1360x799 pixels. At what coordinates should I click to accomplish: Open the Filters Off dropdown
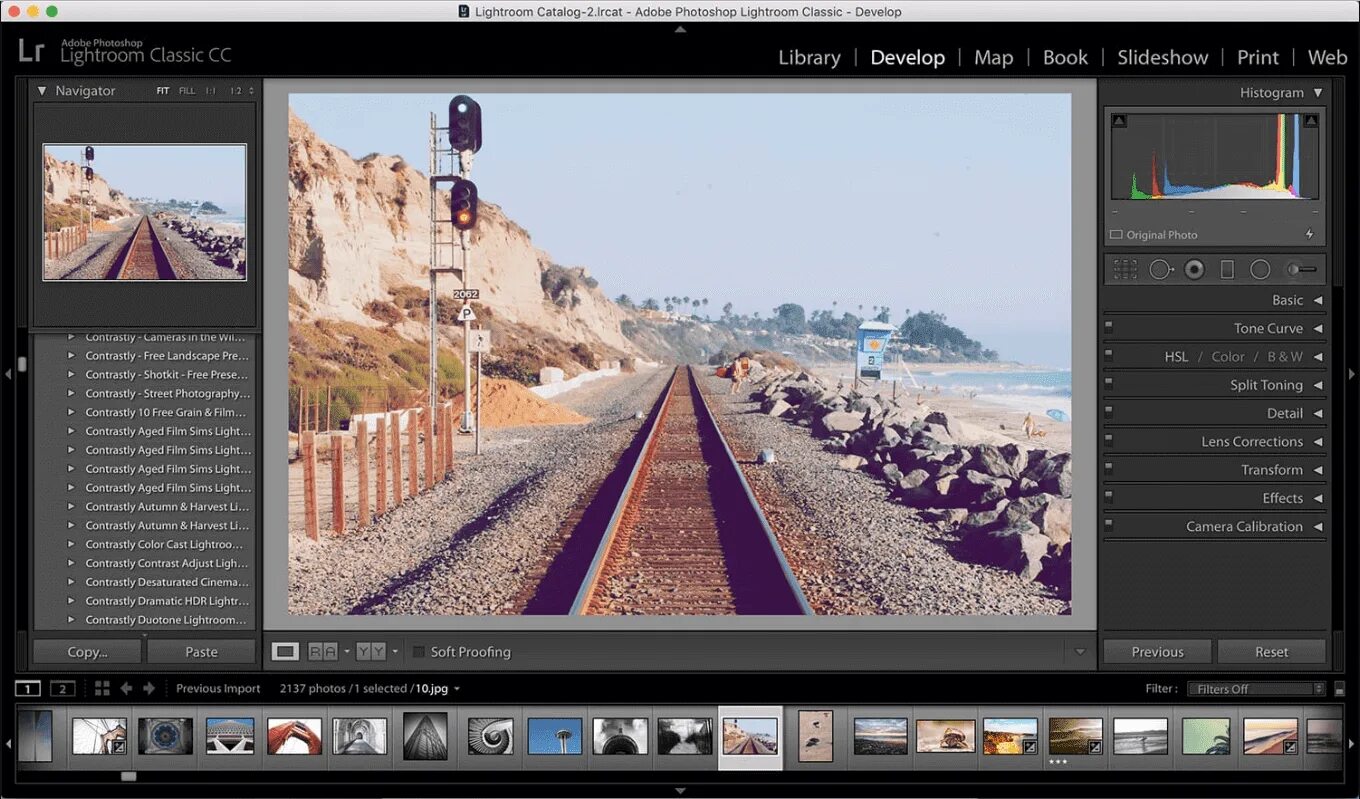[x=1256, y=688]
